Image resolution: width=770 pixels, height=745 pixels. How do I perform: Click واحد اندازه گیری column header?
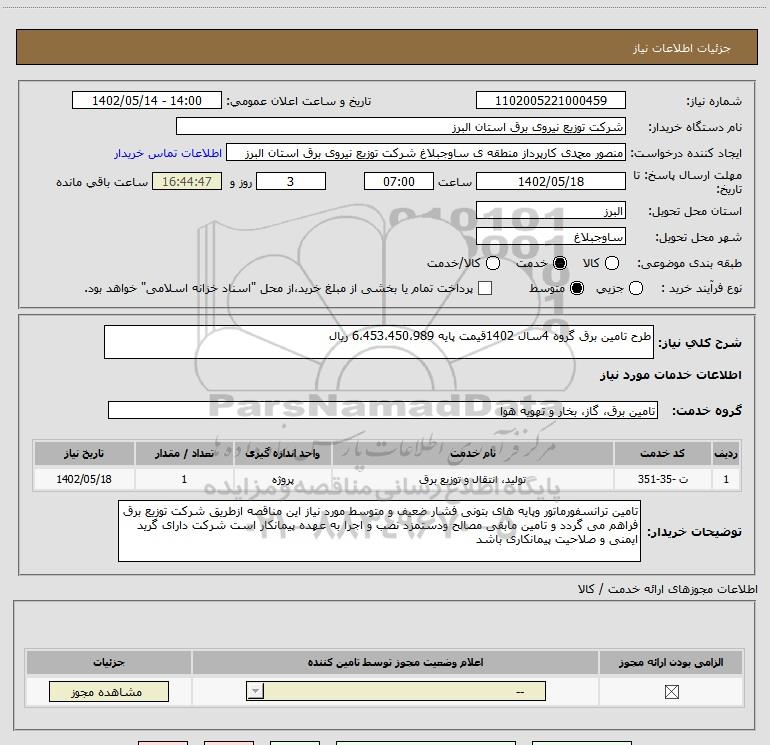(x=283, y=453)
